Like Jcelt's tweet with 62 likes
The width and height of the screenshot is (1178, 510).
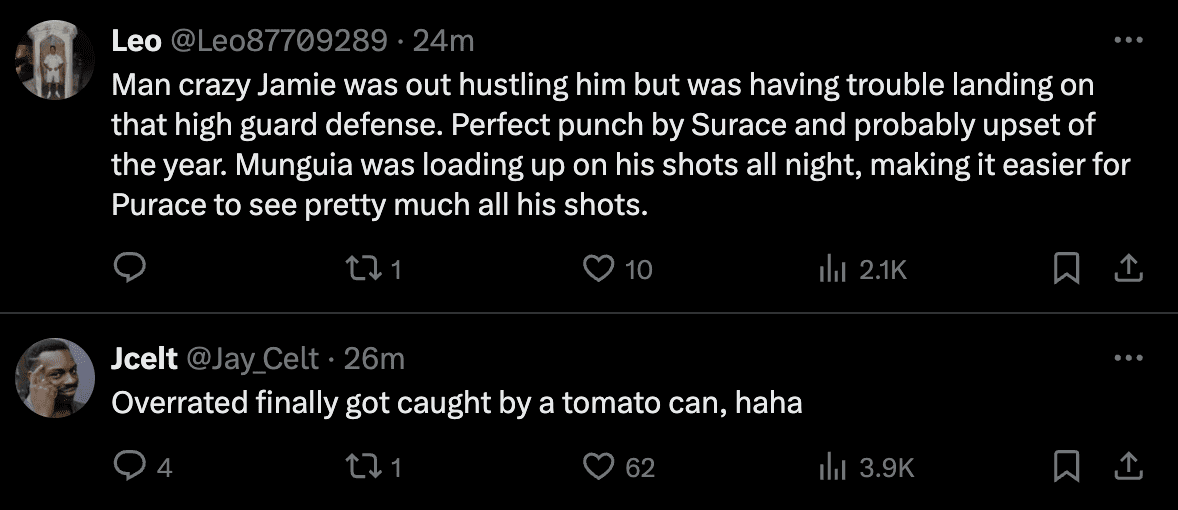click(x=599, y=465)
